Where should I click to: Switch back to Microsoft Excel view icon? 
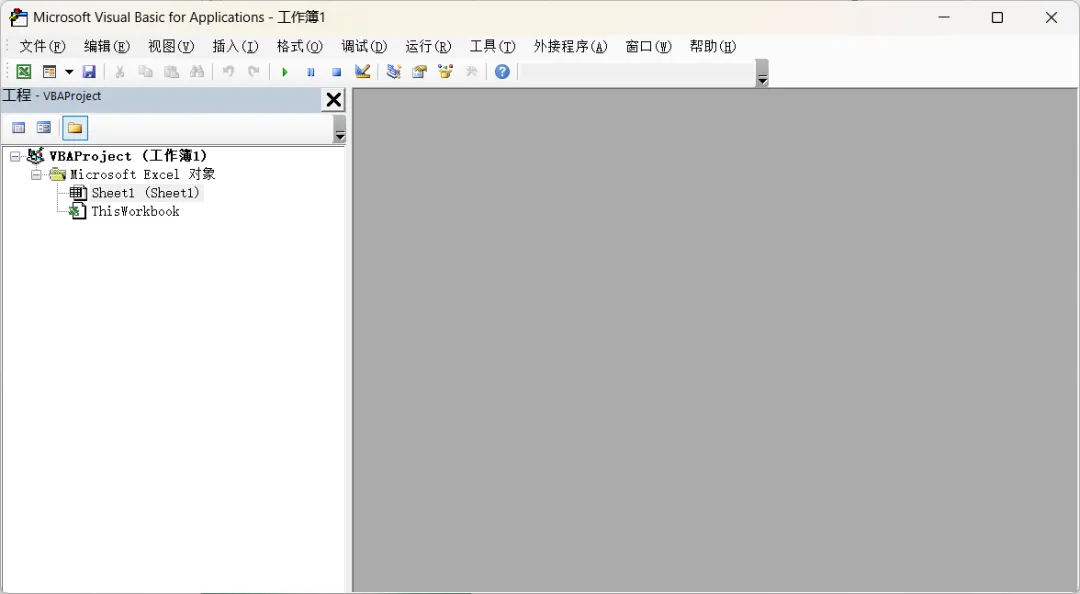point(23,72)
